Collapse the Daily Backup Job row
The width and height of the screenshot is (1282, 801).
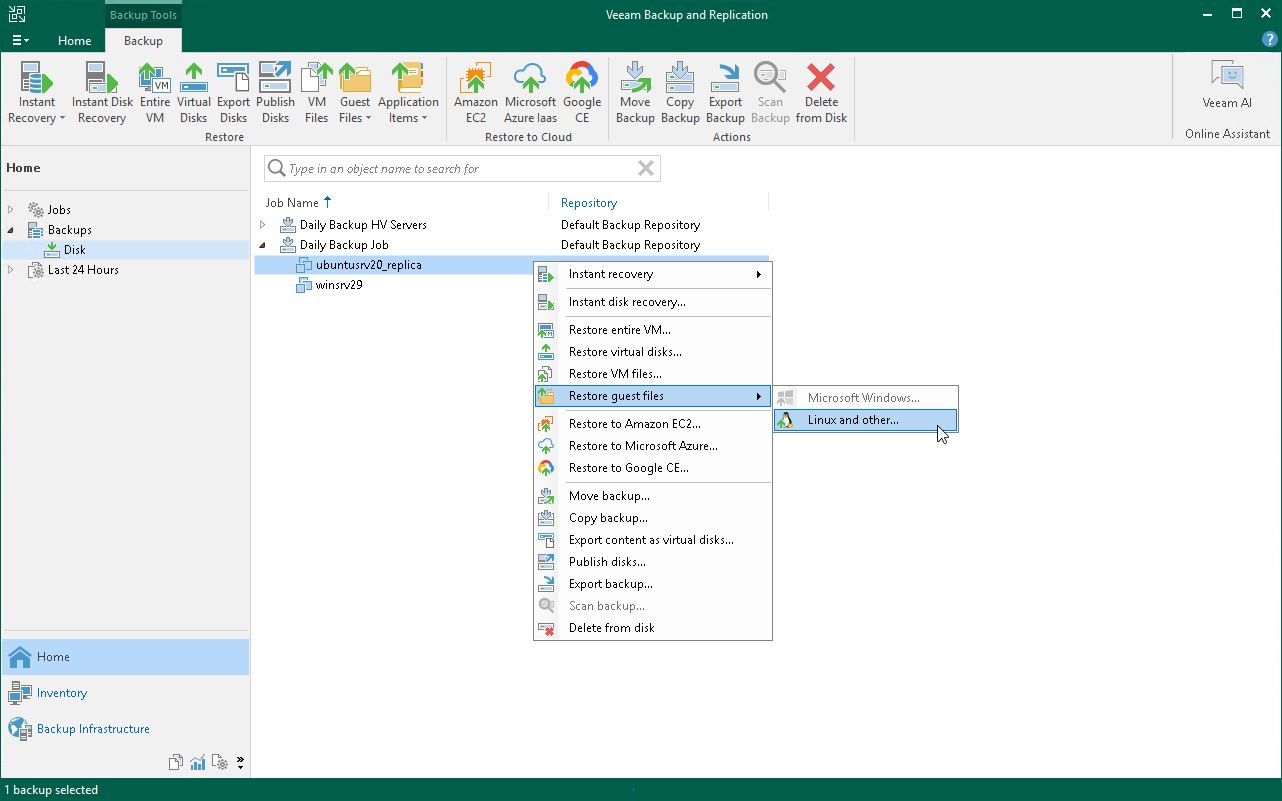point(263,245)
